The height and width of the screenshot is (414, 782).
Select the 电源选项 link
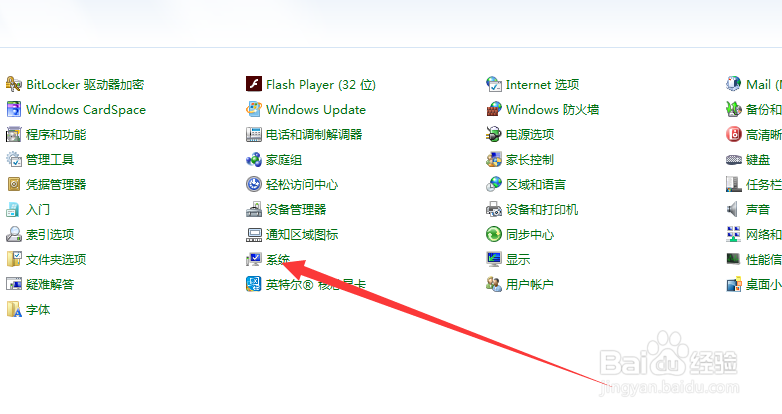click(530, 135)
